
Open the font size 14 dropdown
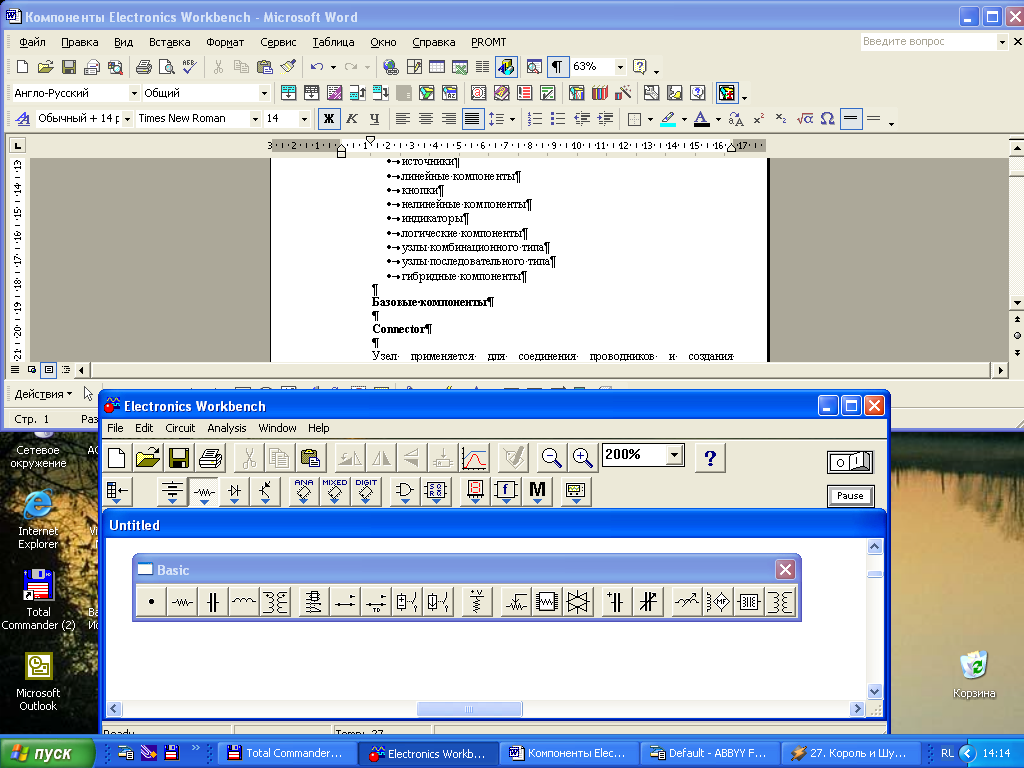304,119
